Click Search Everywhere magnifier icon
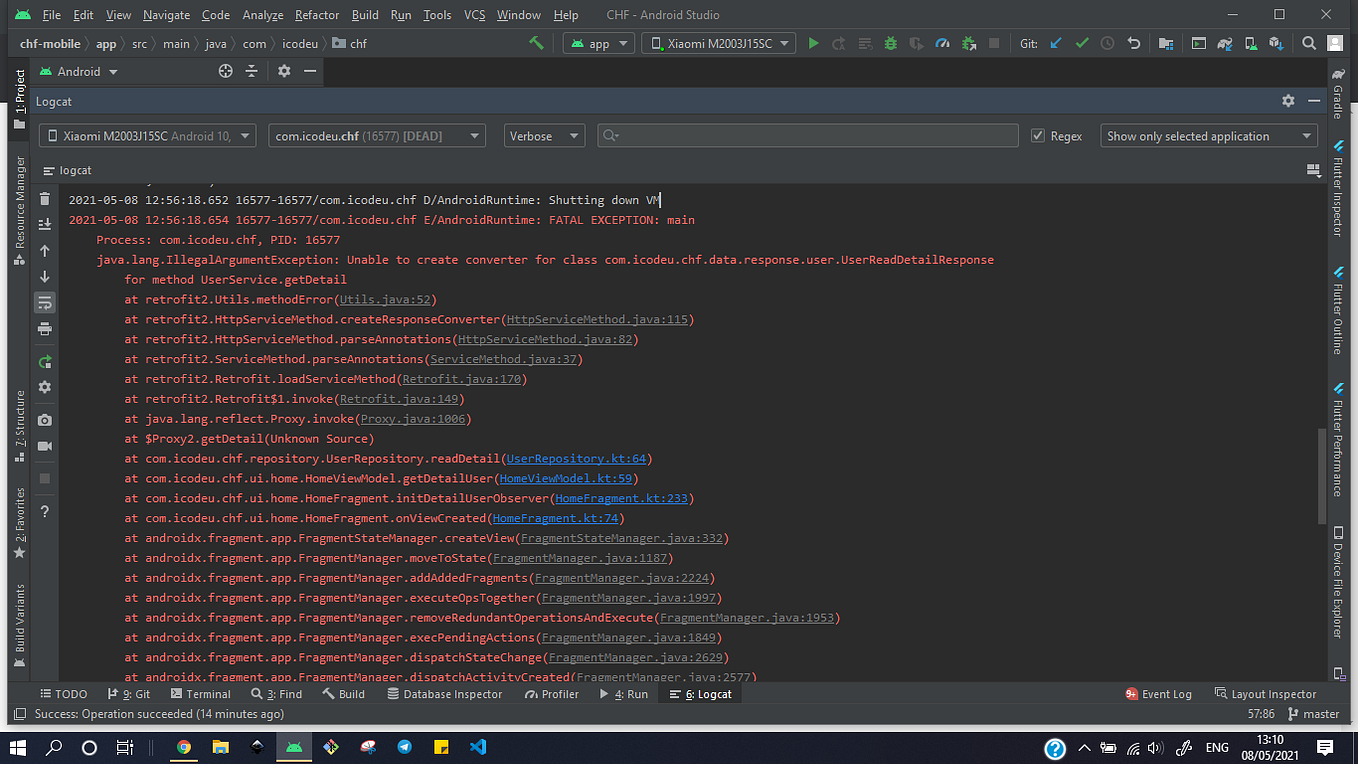Image resolution: width=1358 pixels, height=764 pixels. (x=1309, y=43)
